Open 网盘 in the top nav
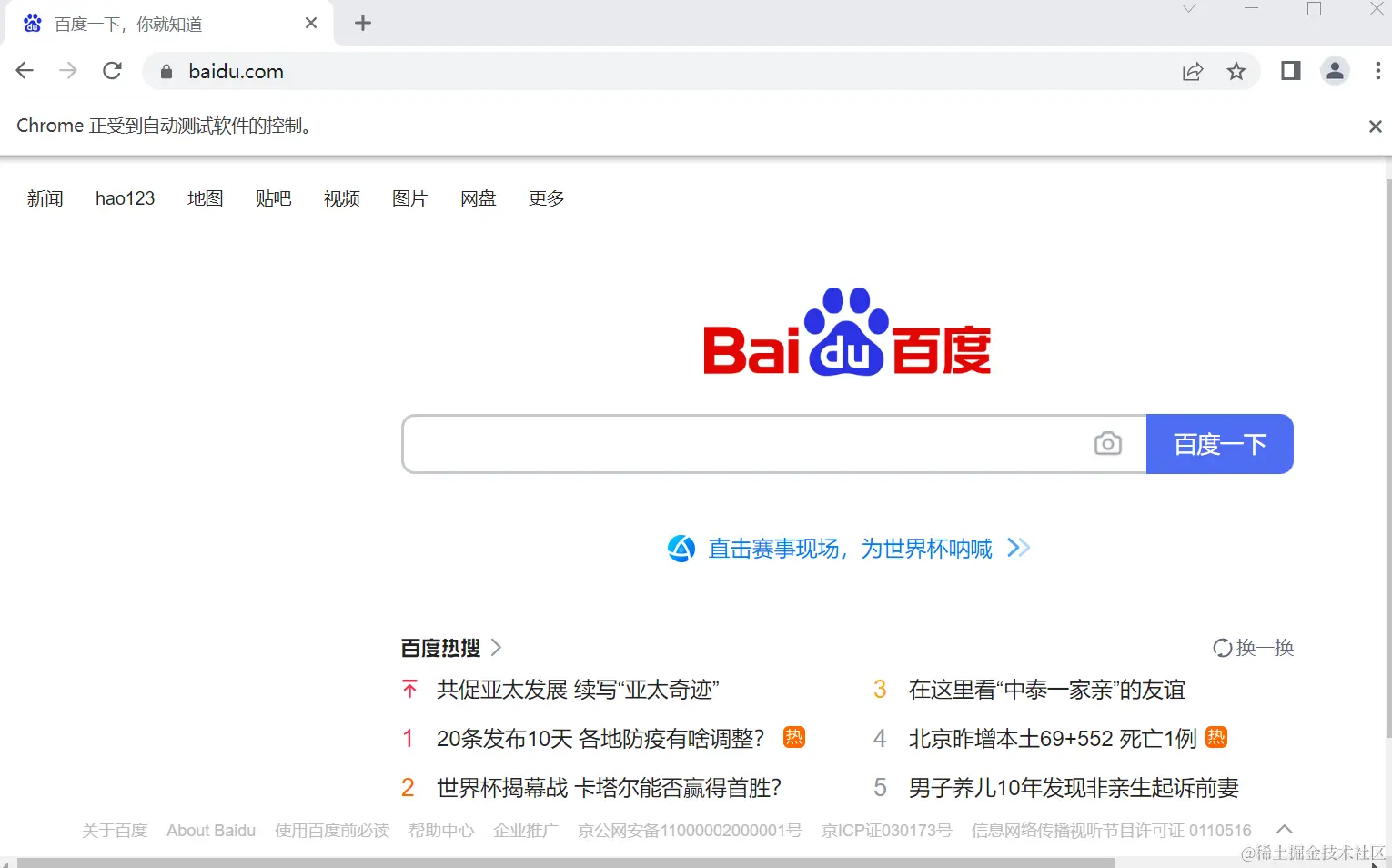 pos(479,198)
